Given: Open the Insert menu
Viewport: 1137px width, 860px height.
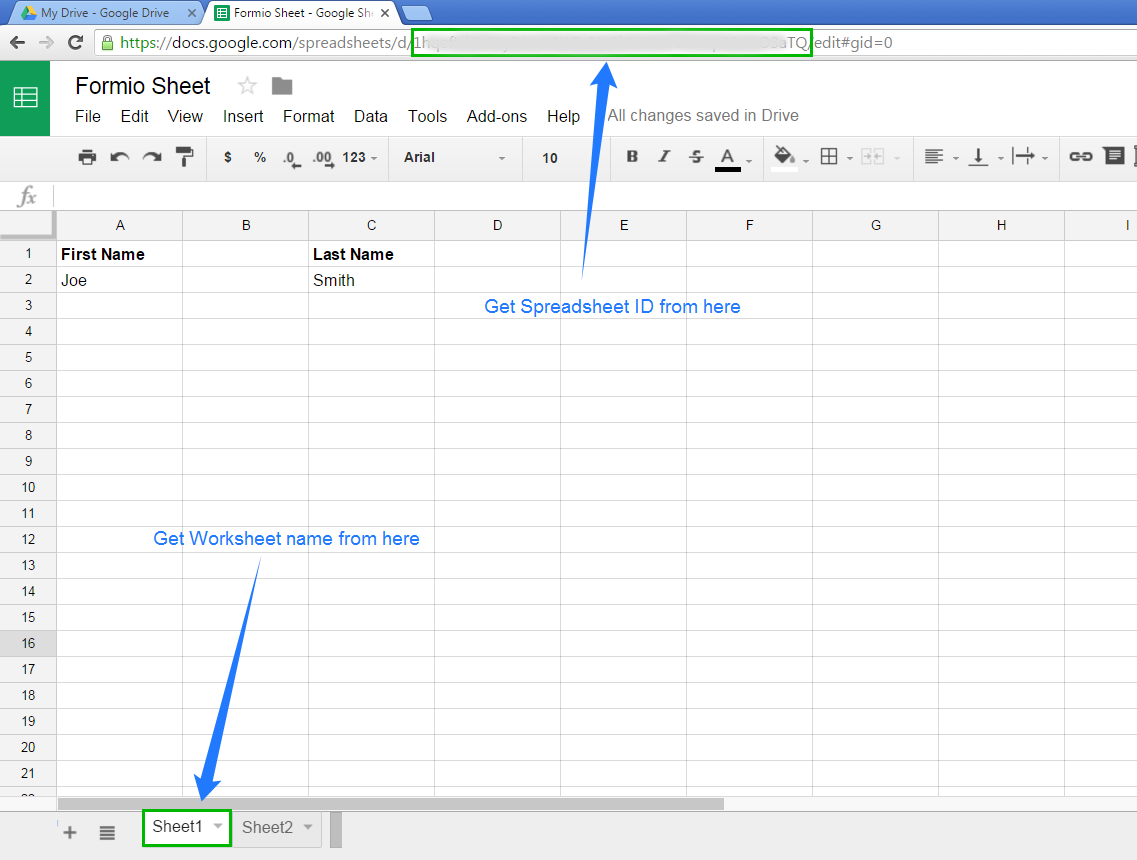Looking at the screenshot, I should [243, 116].
